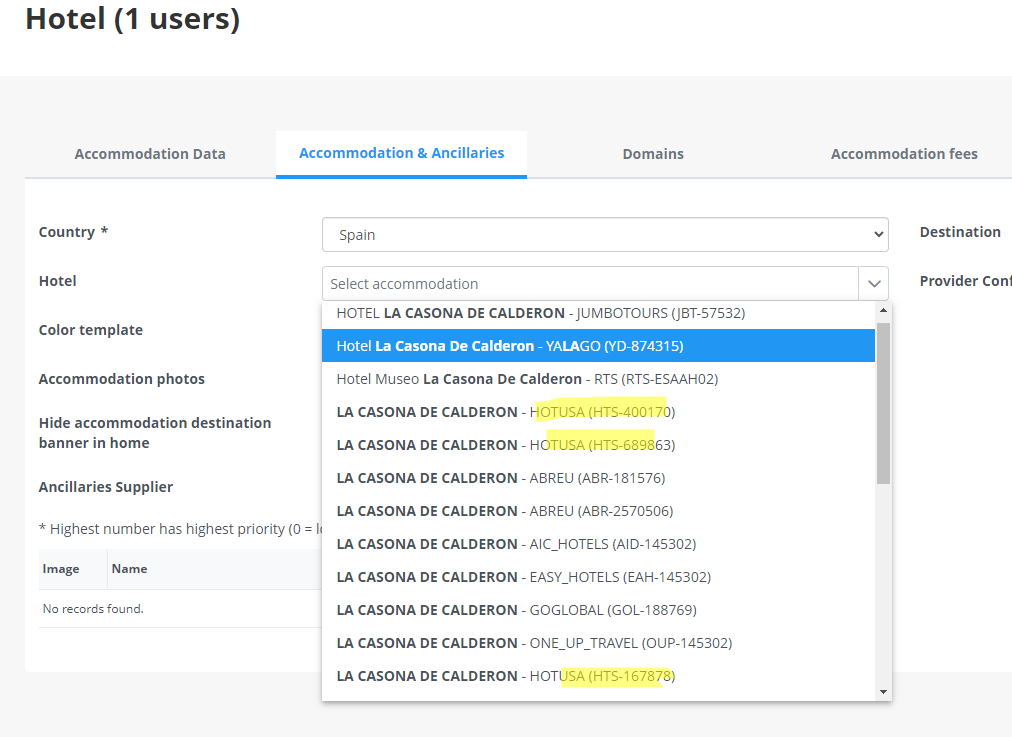This screenshot has height=737, width=1012.
Task: Open the Country dropdown showing Spain
Action: coord(604,235)
